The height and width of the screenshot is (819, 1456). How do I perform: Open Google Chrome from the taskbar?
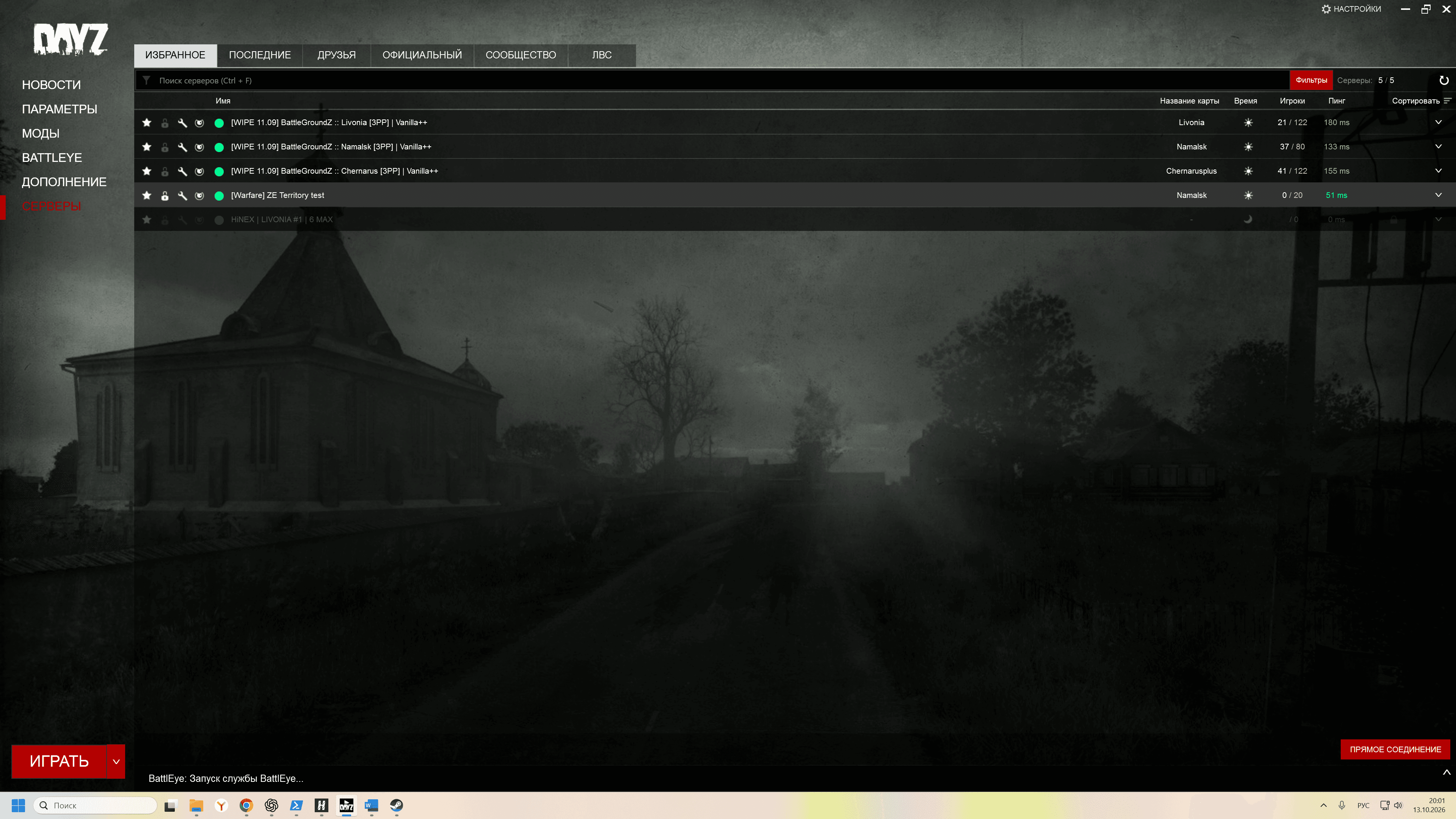pos(246,805)
